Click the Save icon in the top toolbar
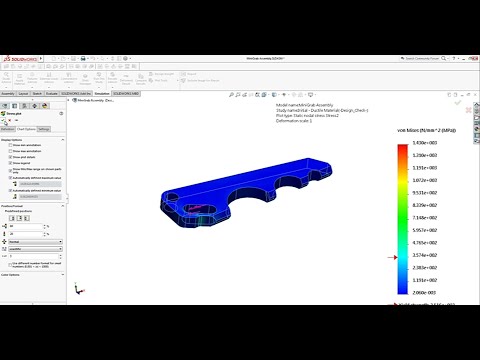This screenshot has height=360, width=480. (x=73, y=59)
